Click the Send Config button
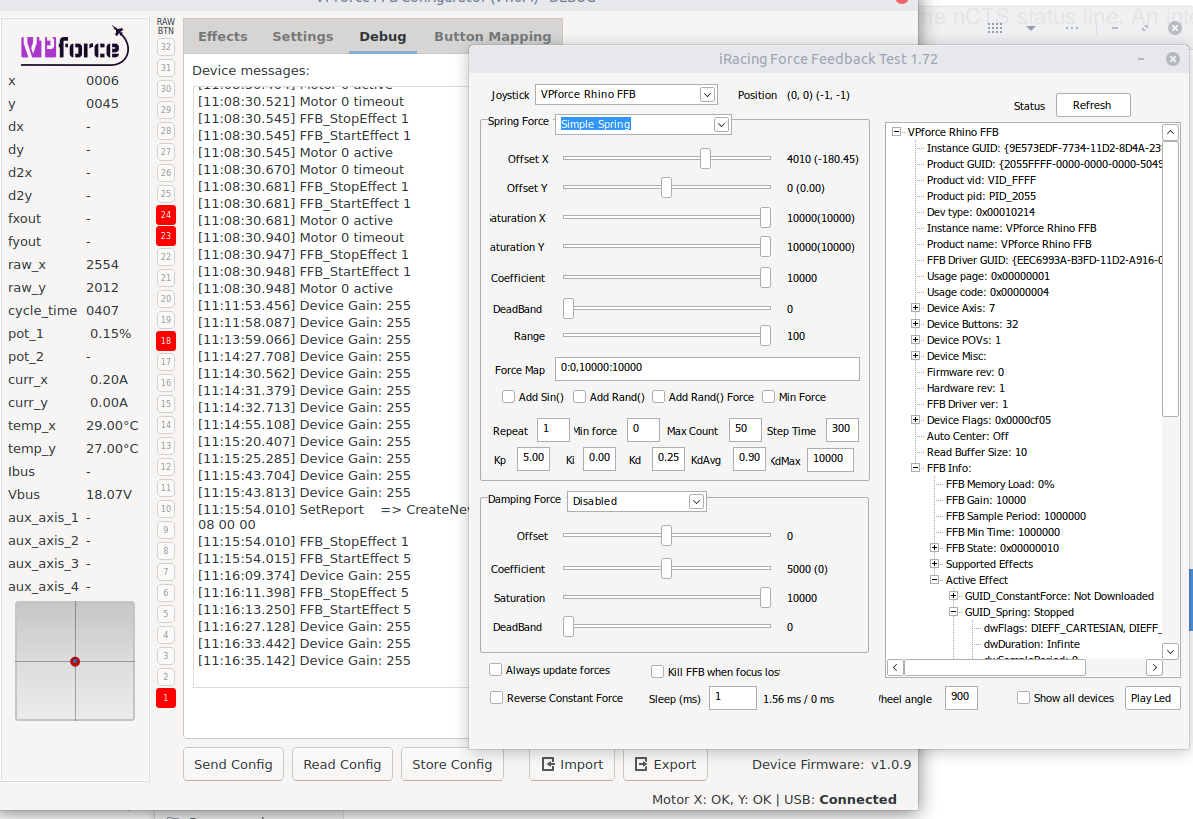Image resolution: width=1193 pixels, height=819 pixels. click(233, 764)
